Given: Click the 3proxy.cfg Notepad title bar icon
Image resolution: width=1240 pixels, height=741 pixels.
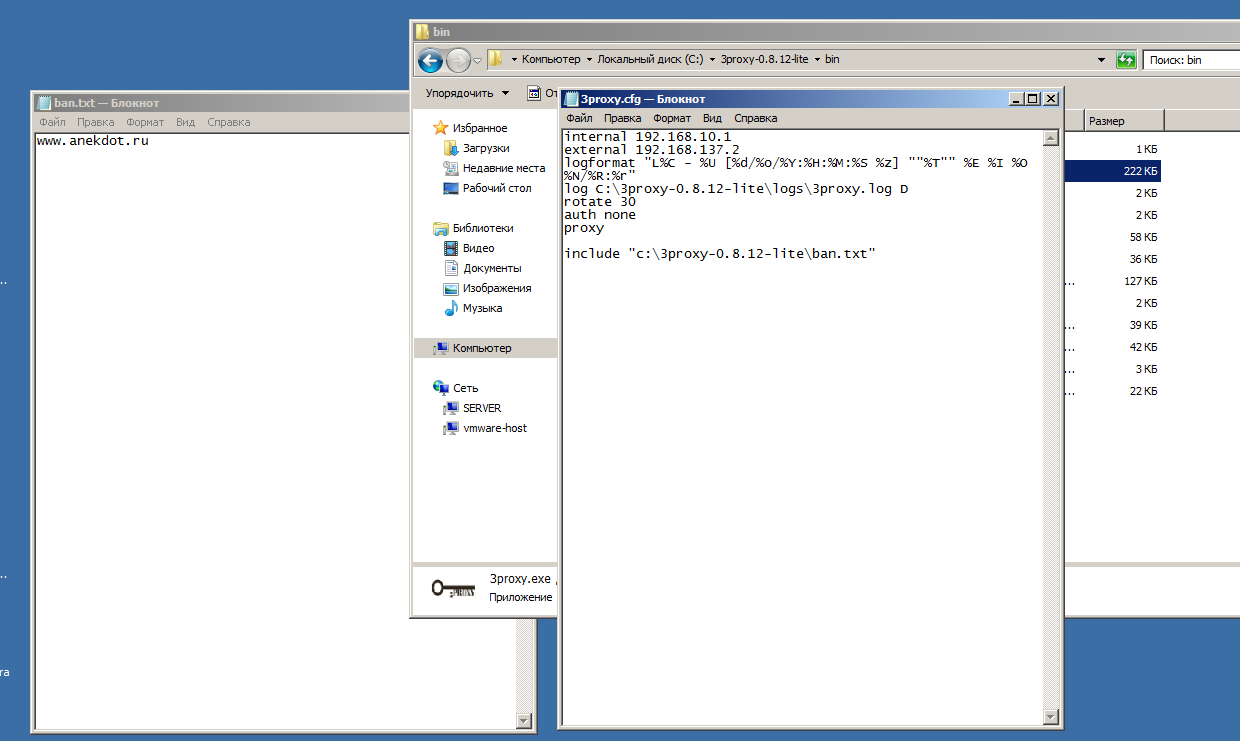Looking at the screenshot, I should click(572, 99).
